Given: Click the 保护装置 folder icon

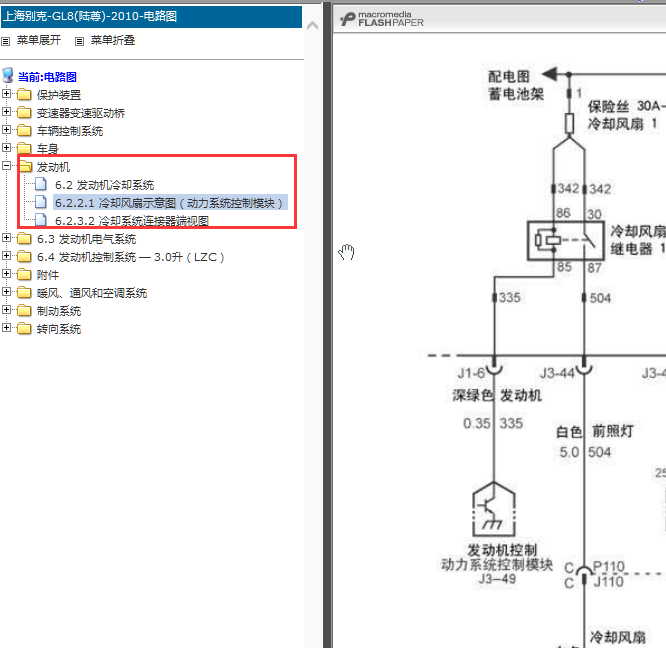Looking at the screenshot, I should pos(24,94).
